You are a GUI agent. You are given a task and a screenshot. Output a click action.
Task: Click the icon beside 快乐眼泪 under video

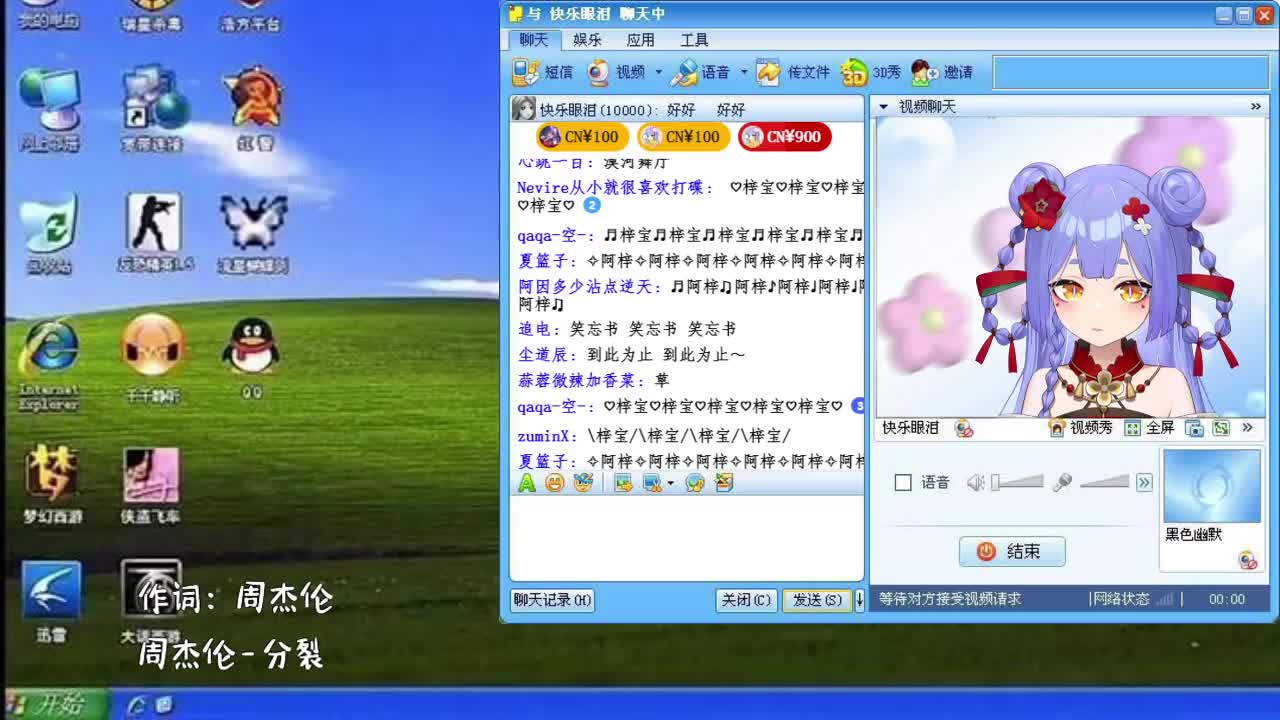tap(964, 428)
